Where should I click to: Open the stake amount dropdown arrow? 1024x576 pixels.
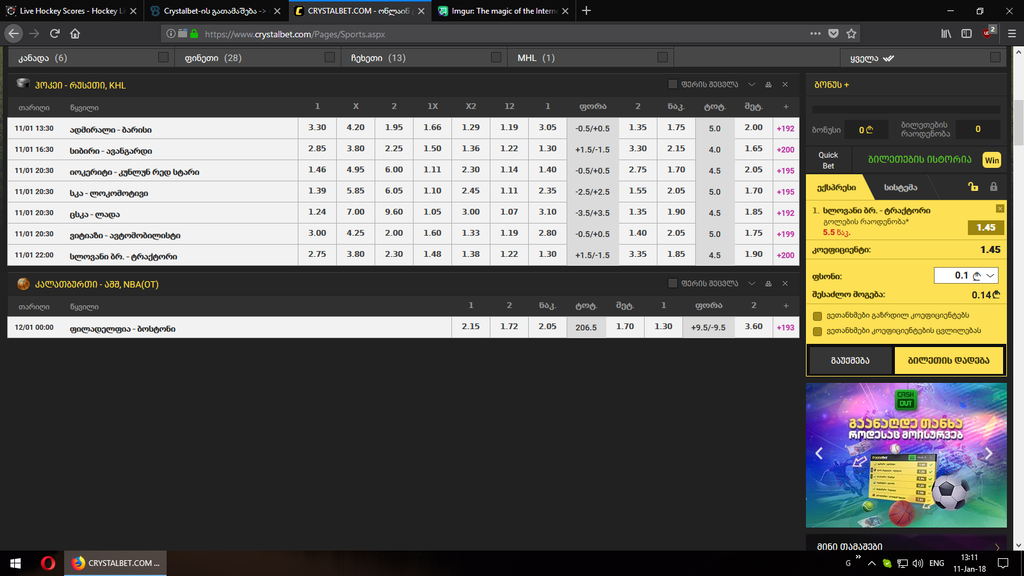click(990, 276)
